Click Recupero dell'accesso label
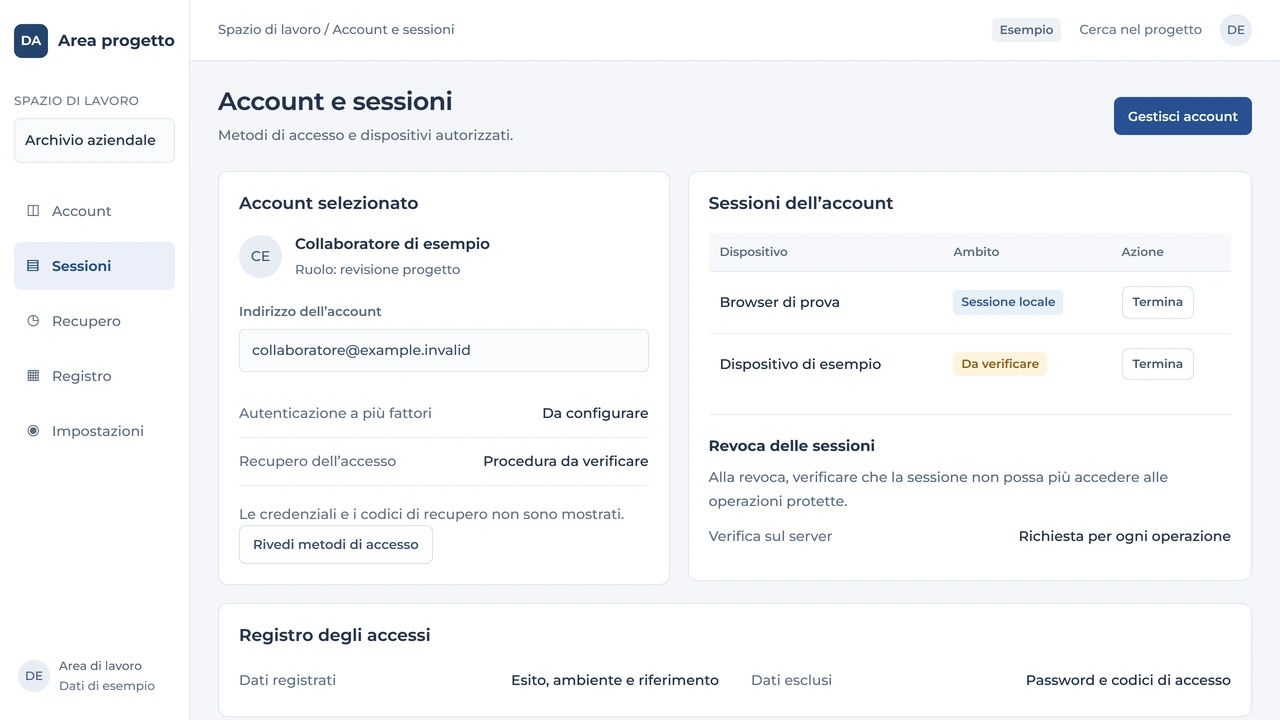1280x720 pixels. pos(317,461)
